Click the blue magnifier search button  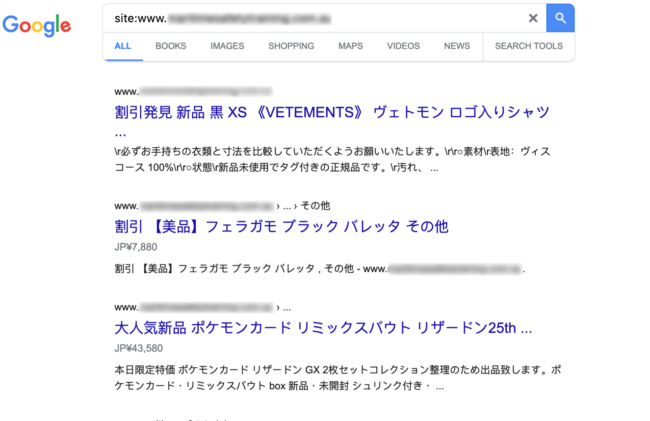(x=560, y=18)
